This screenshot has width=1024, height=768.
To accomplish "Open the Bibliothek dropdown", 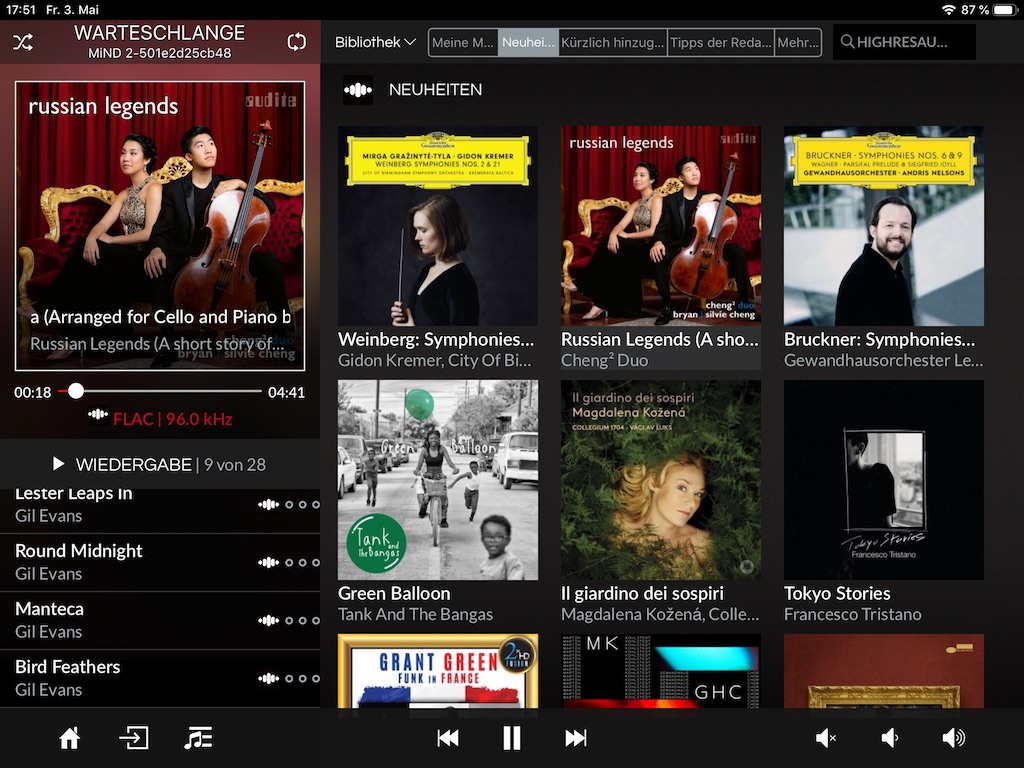I will [375, 42].
